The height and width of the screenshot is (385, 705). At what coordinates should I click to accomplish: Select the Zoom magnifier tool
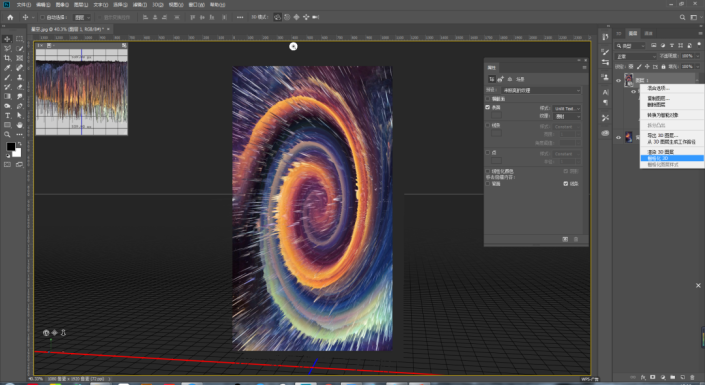coord(7,134)
